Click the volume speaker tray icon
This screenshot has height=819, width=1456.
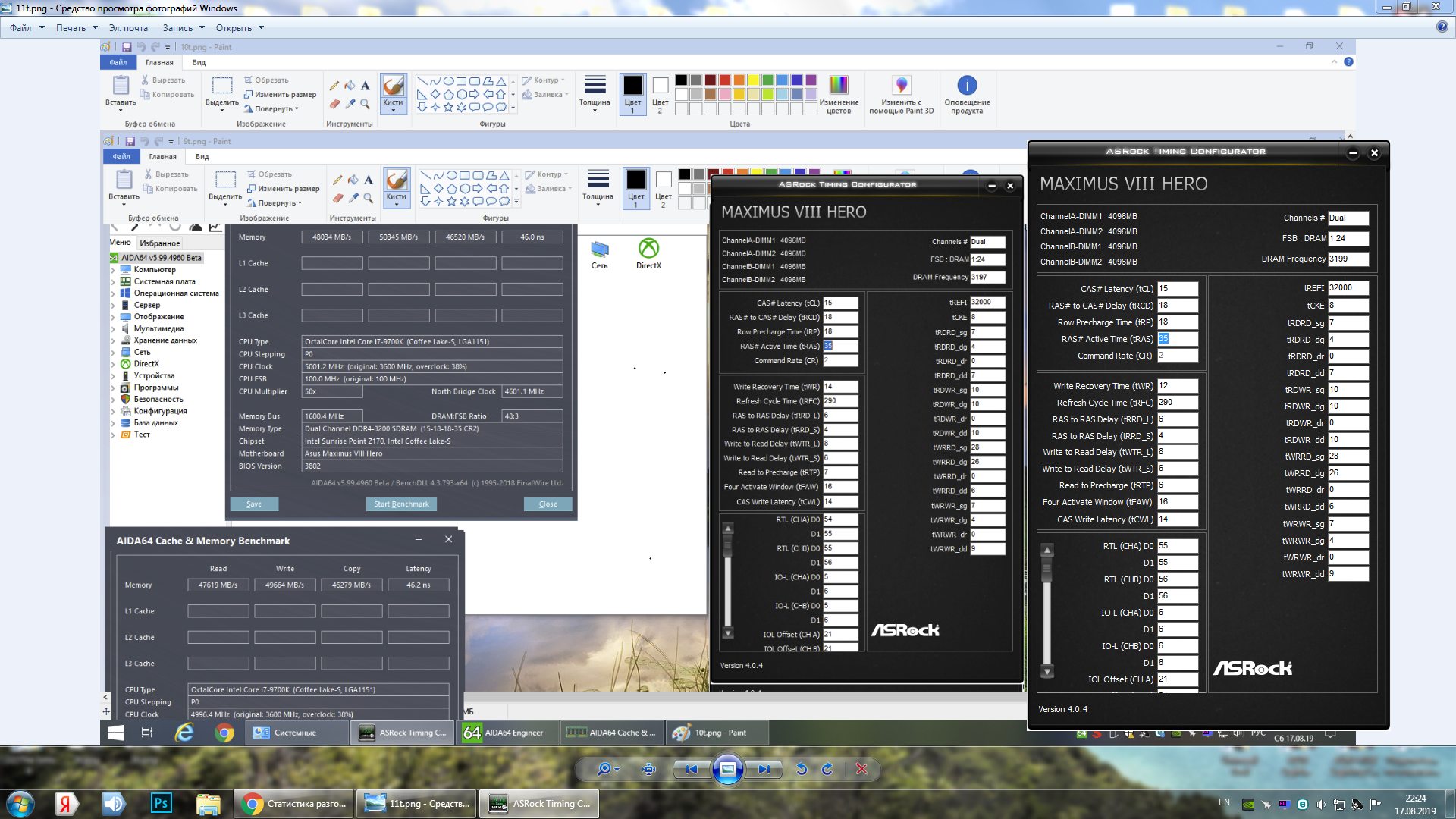(x=1321, y=804)
